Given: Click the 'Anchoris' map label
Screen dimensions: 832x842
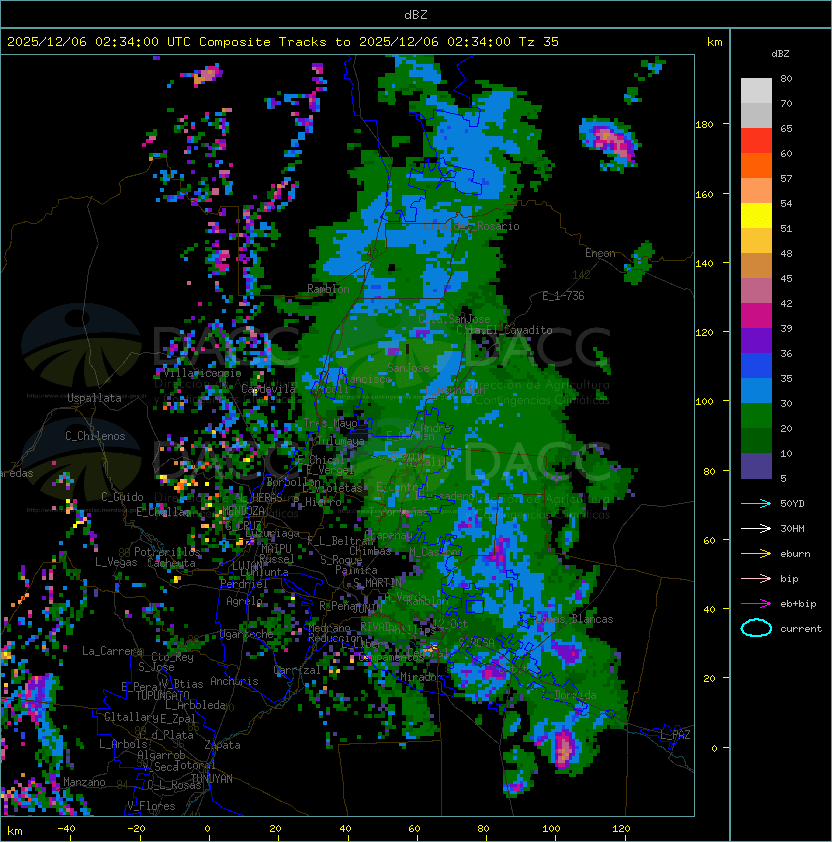Looking at the screenshot, I should (234, 681).
